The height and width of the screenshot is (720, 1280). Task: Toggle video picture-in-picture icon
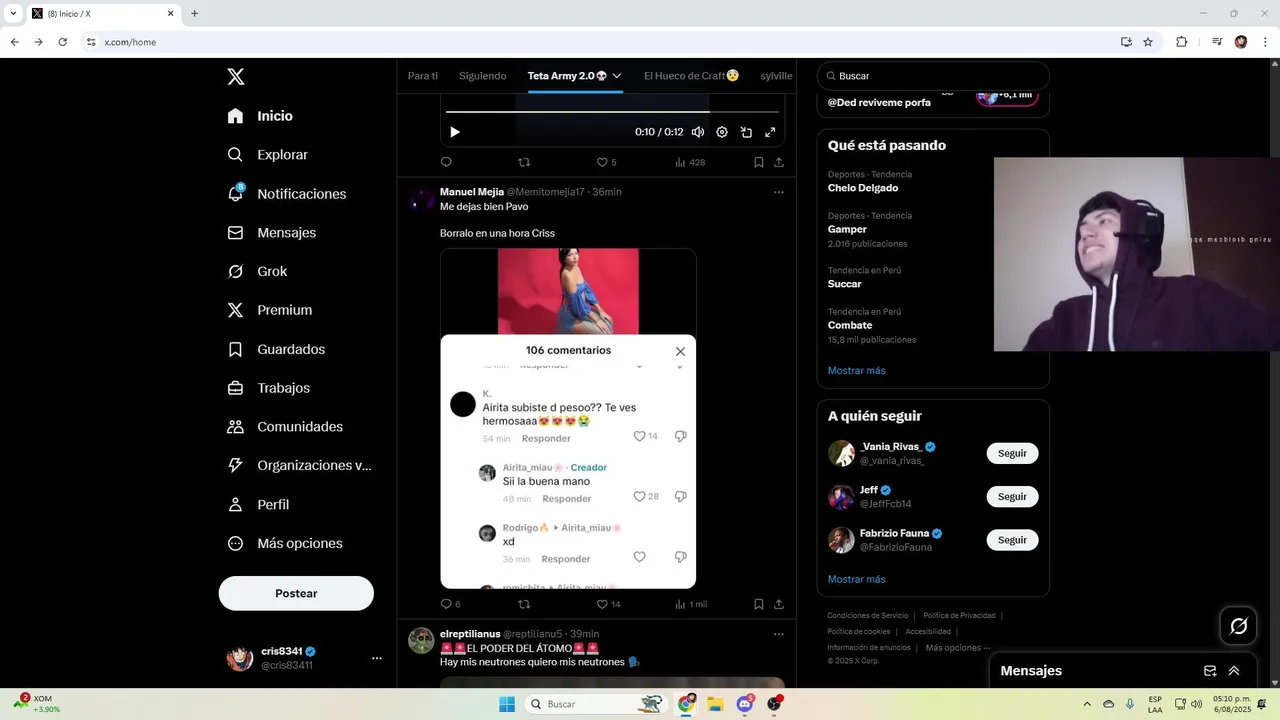coord(746,132)
